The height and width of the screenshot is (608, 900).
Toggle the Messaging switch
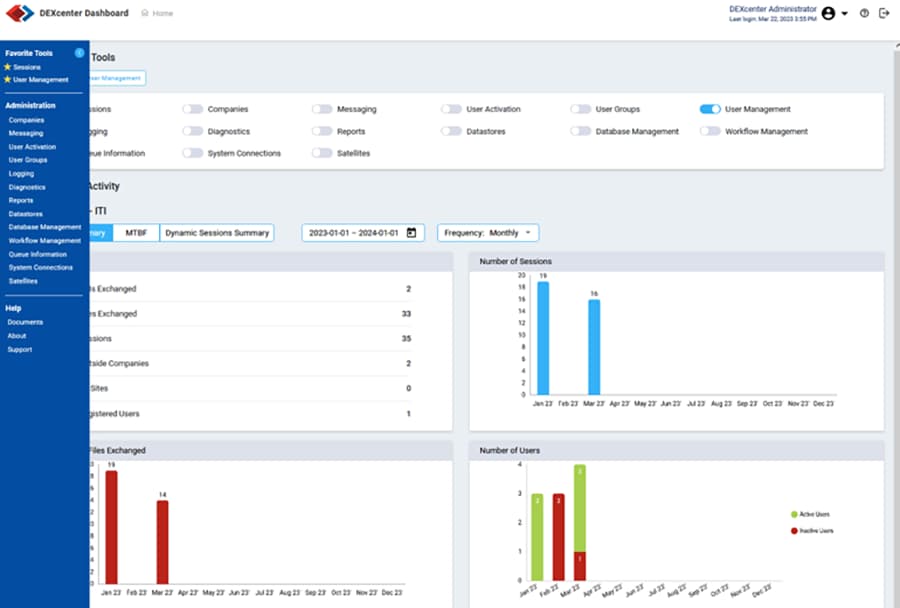pos(322,109)
